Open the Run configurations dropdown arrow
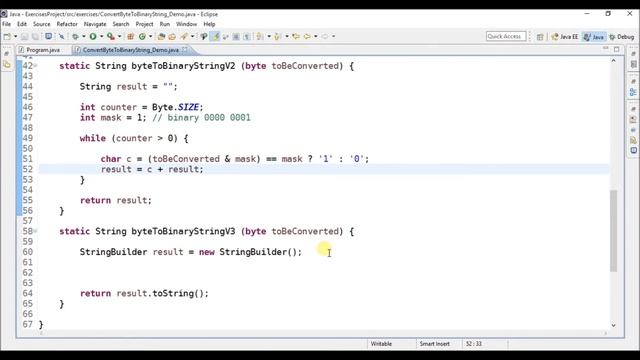This screenshot has width=640, height=360. 102,36
